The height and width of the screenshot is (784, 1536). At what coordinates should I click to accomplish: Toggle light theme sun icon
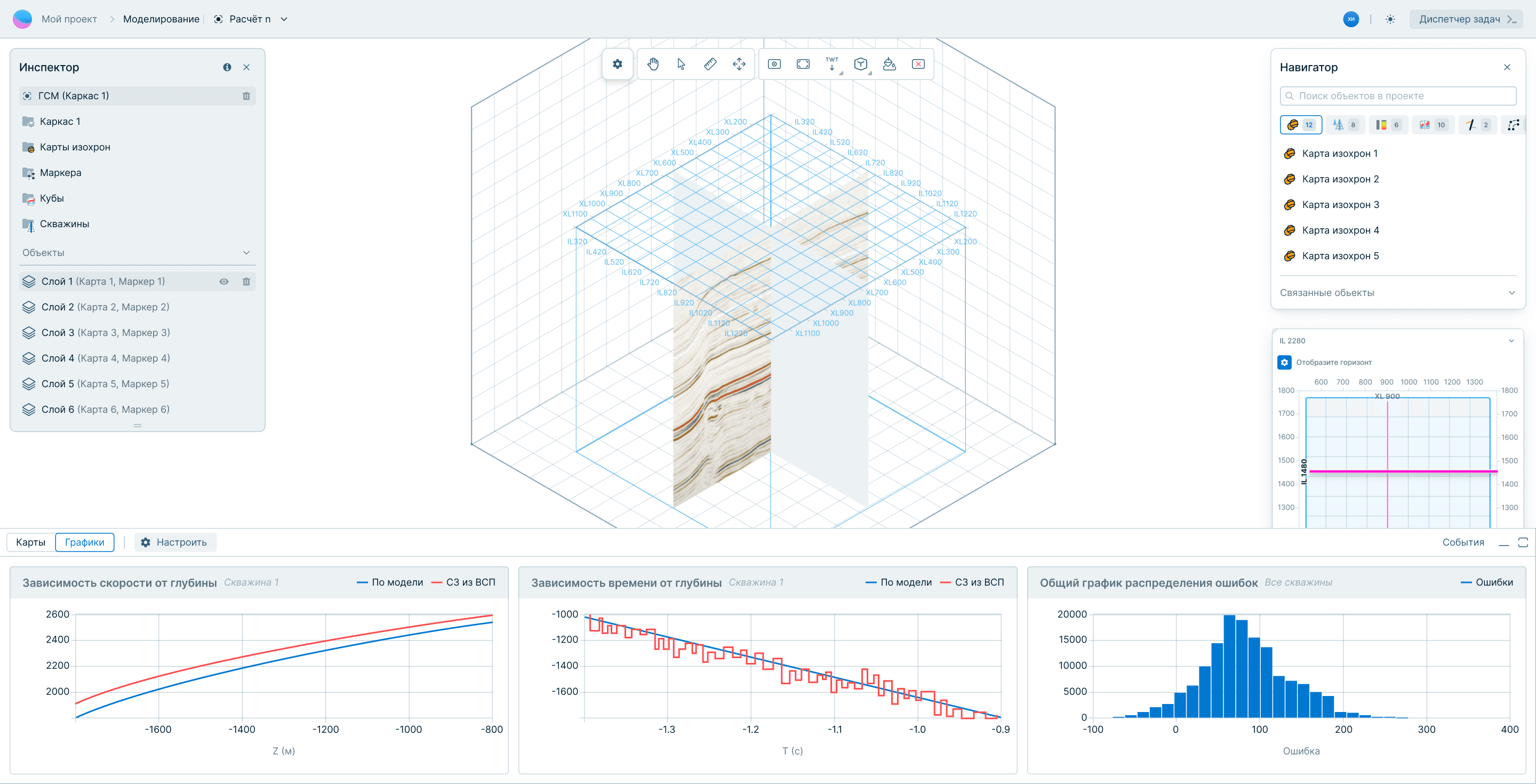tap(1390, 19)
